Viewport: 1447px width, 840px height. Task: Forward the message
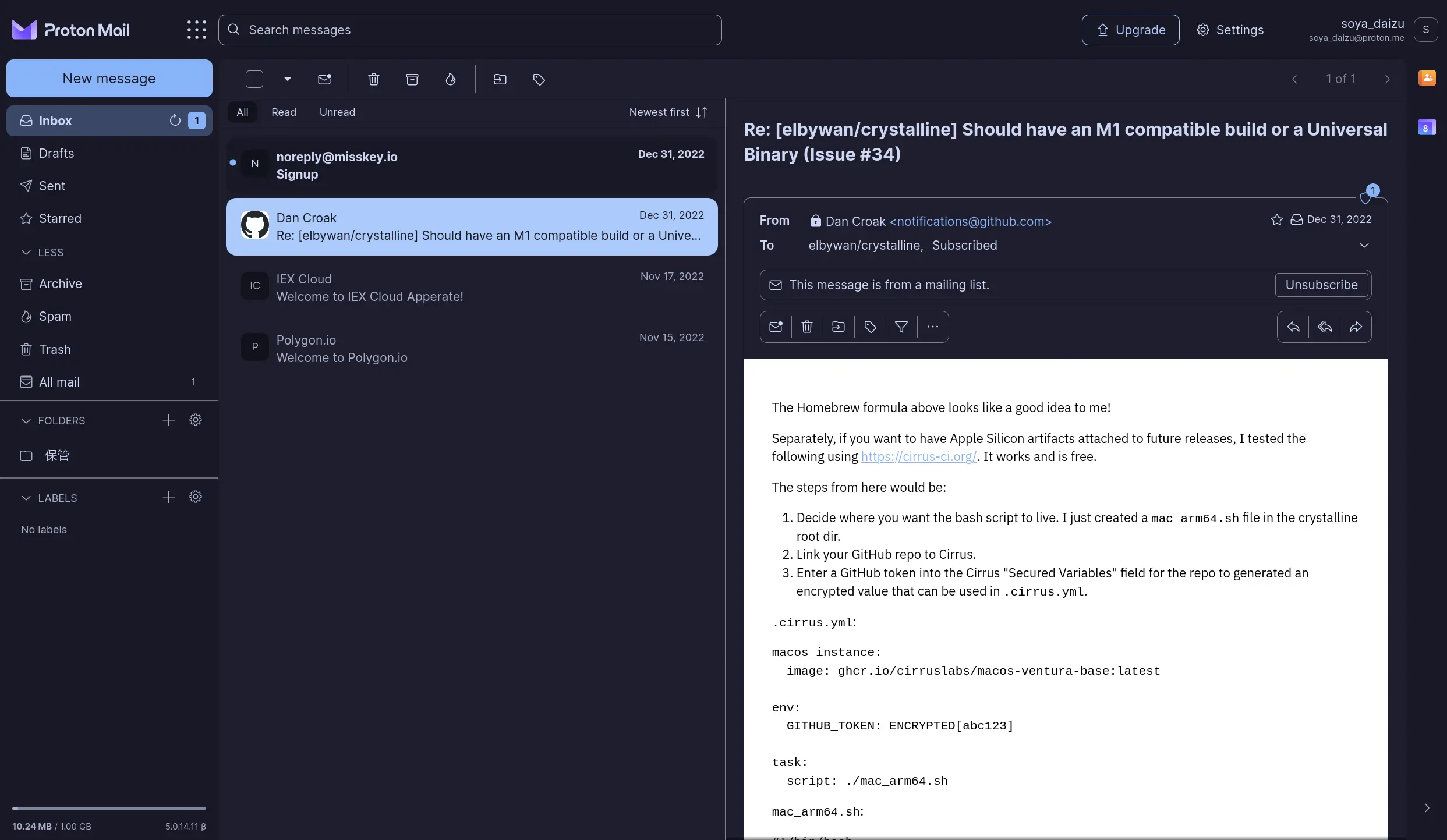[x=1356, y=327]
